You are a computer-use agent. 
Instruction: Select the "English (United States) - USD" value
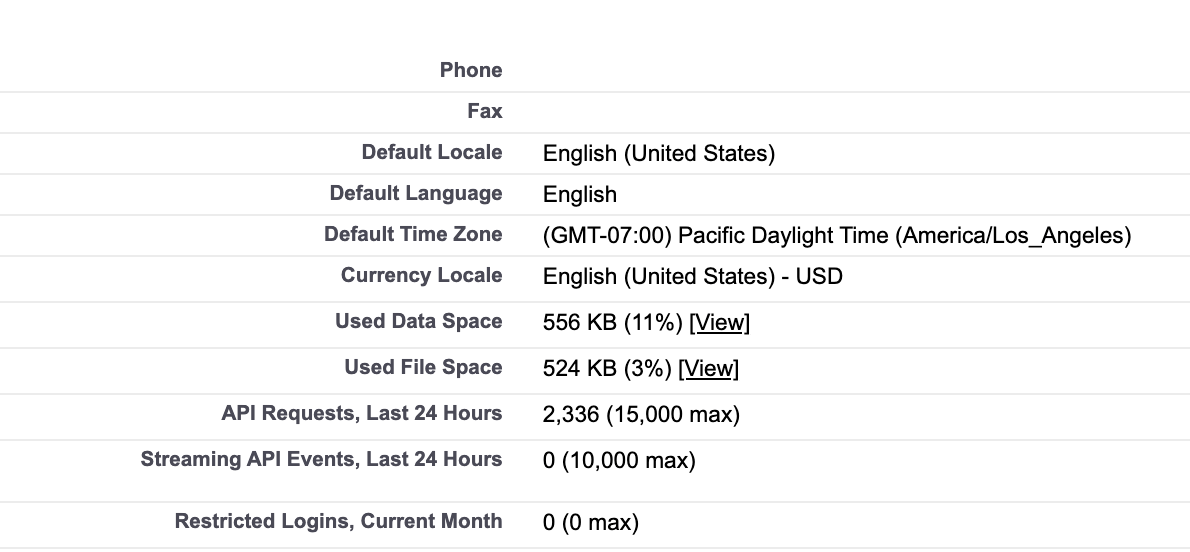pyautogui.click(x=693, y=276)
